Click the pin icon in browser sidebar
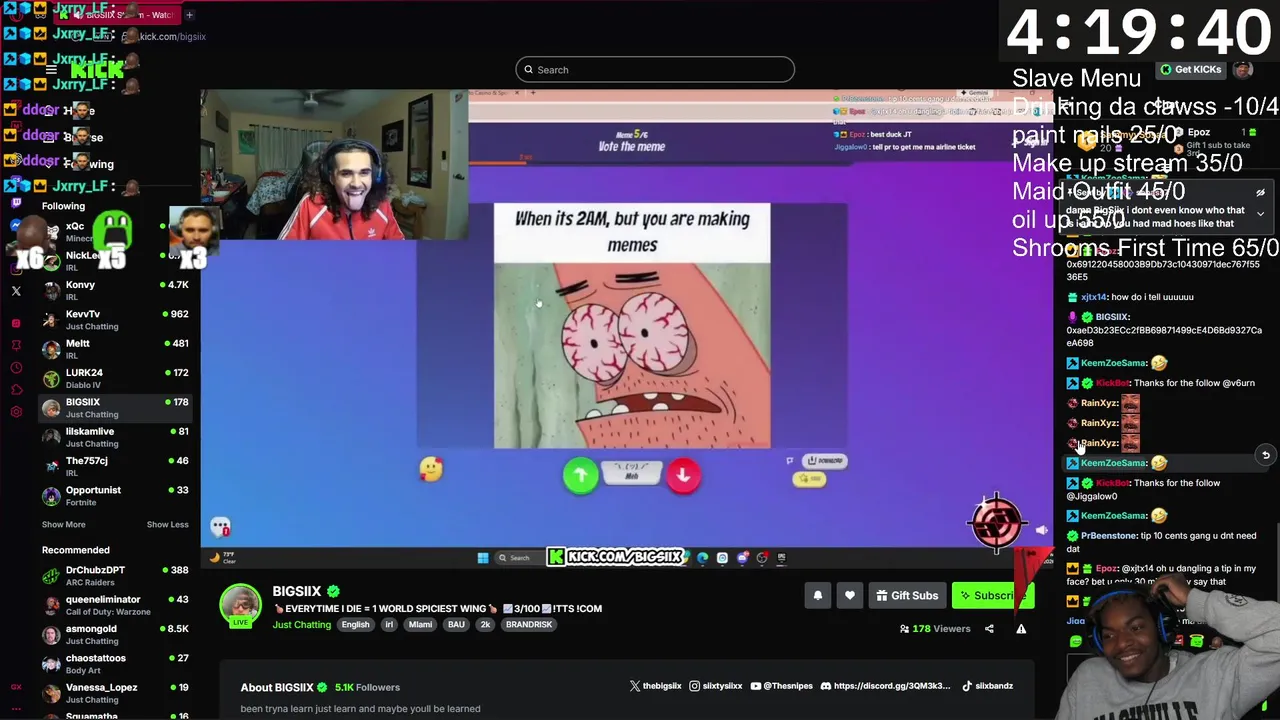 (16, 345)
